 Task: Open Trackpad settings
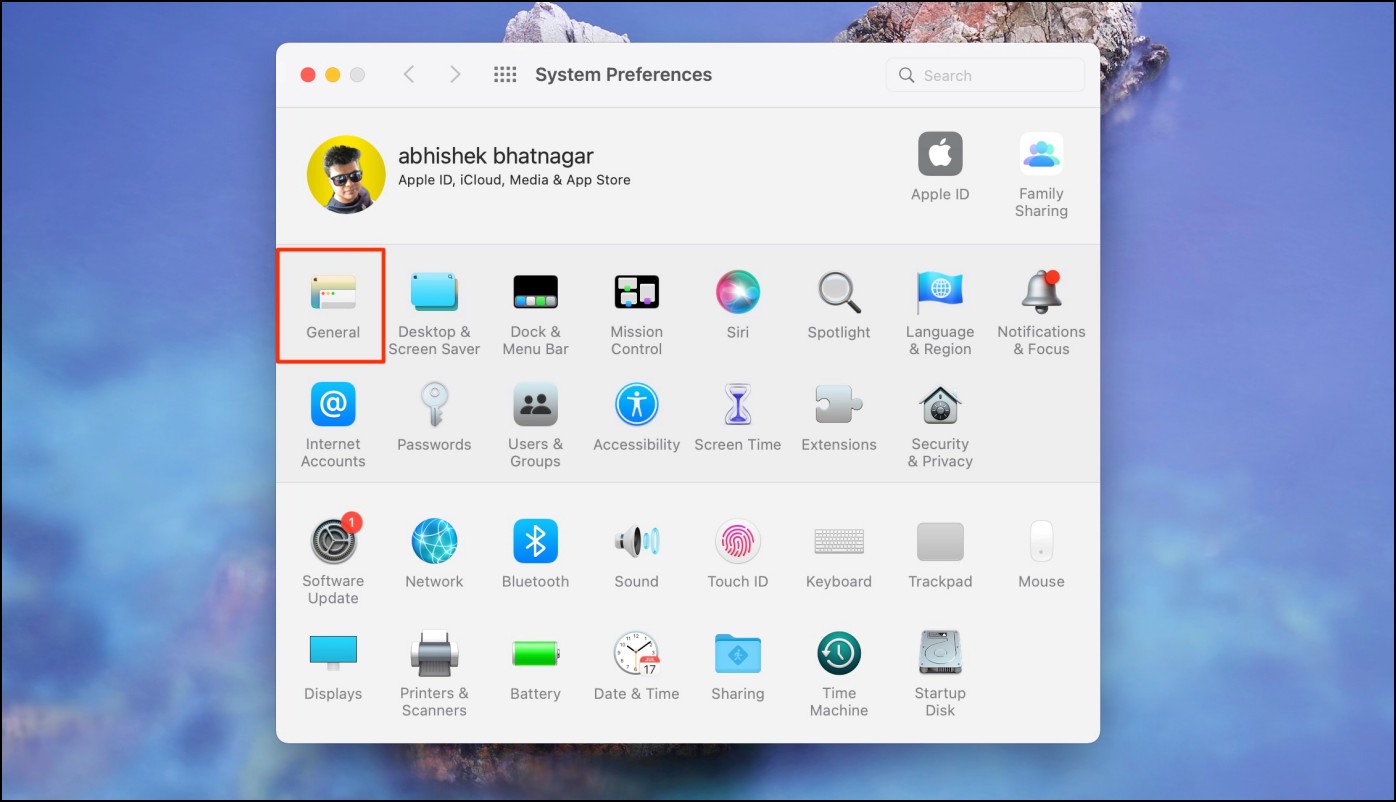[x=940, y=554]
